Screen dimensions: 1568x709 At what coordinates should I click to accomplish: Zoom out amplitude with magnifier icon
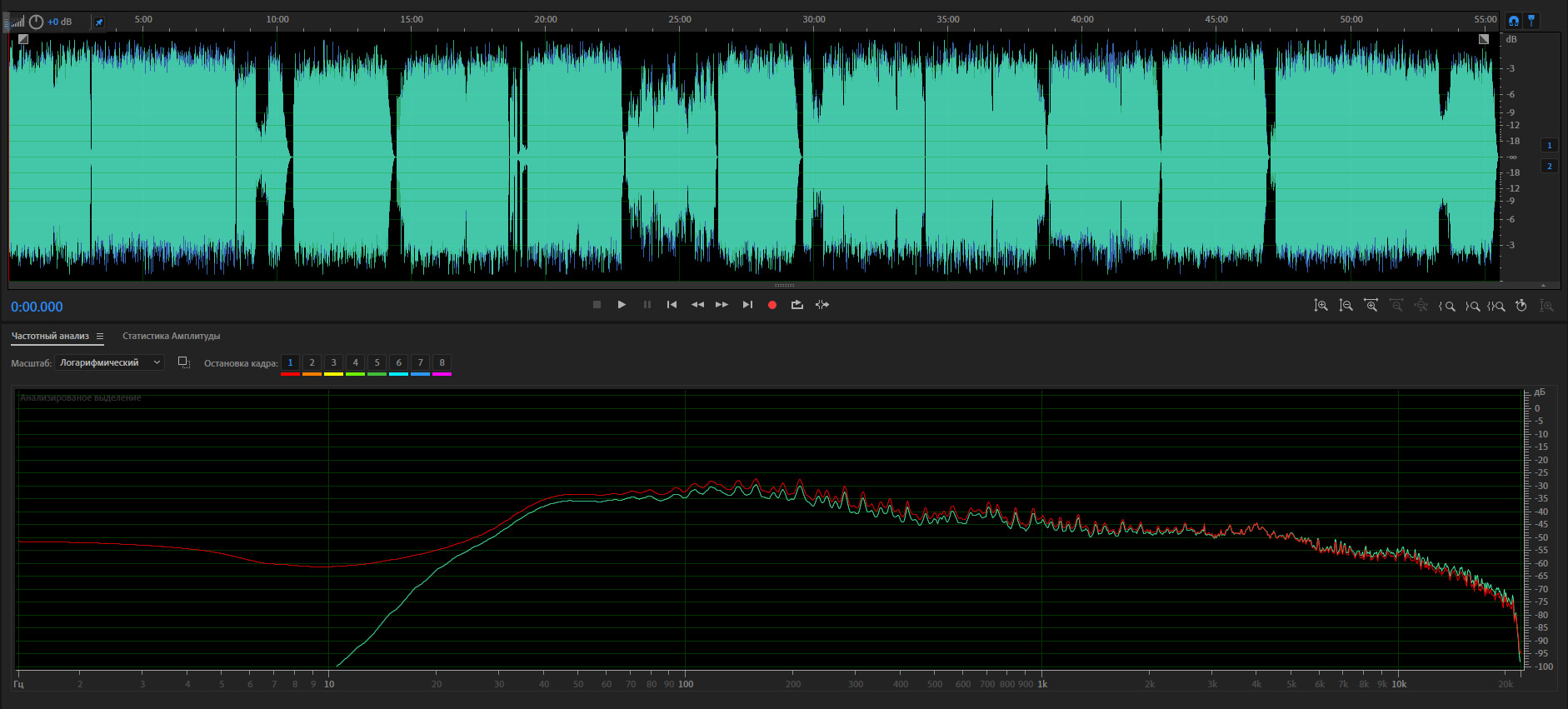(1346, 306)
